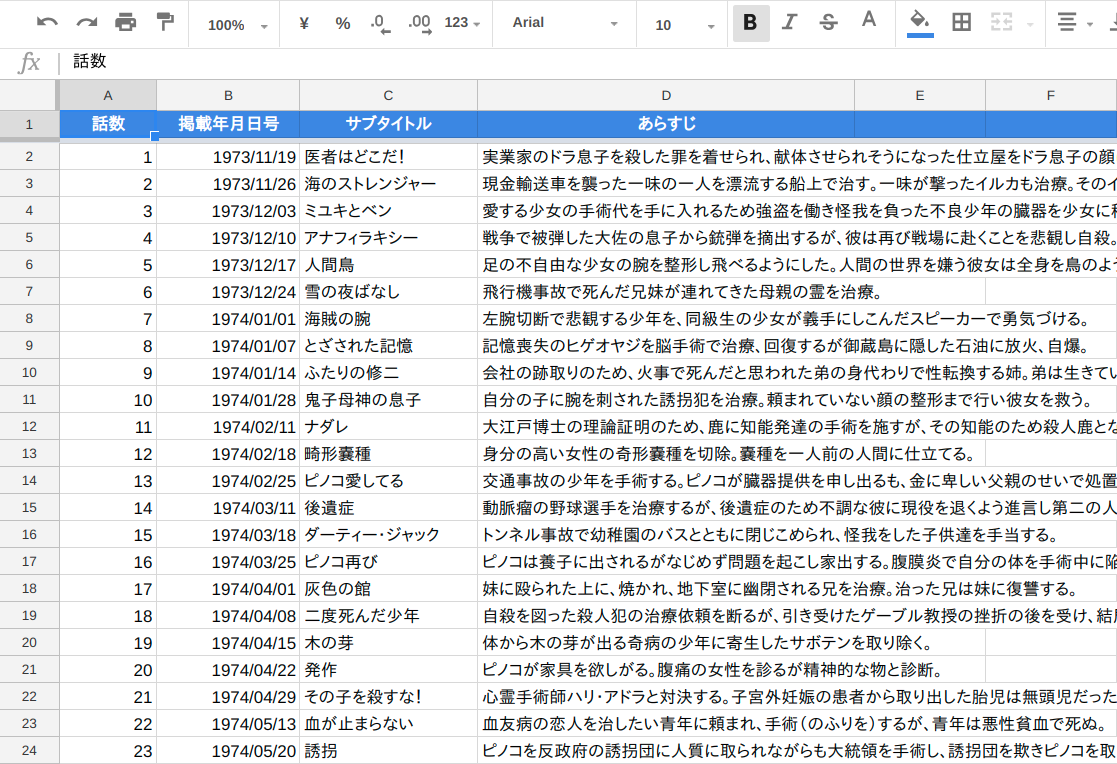Click the Merge cells icon
1117x764 pixels.
pyautogui.click(x=1002, y=23)
